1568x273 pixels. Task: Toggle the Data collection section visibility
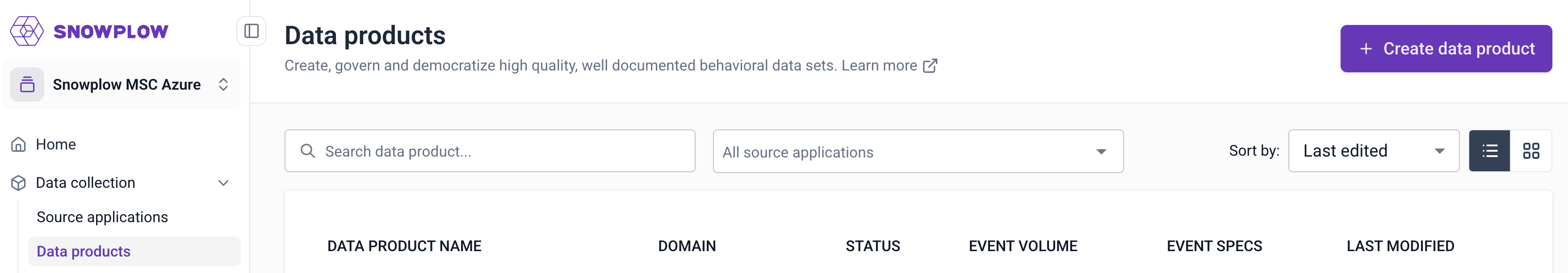click(x=223, y=182)
